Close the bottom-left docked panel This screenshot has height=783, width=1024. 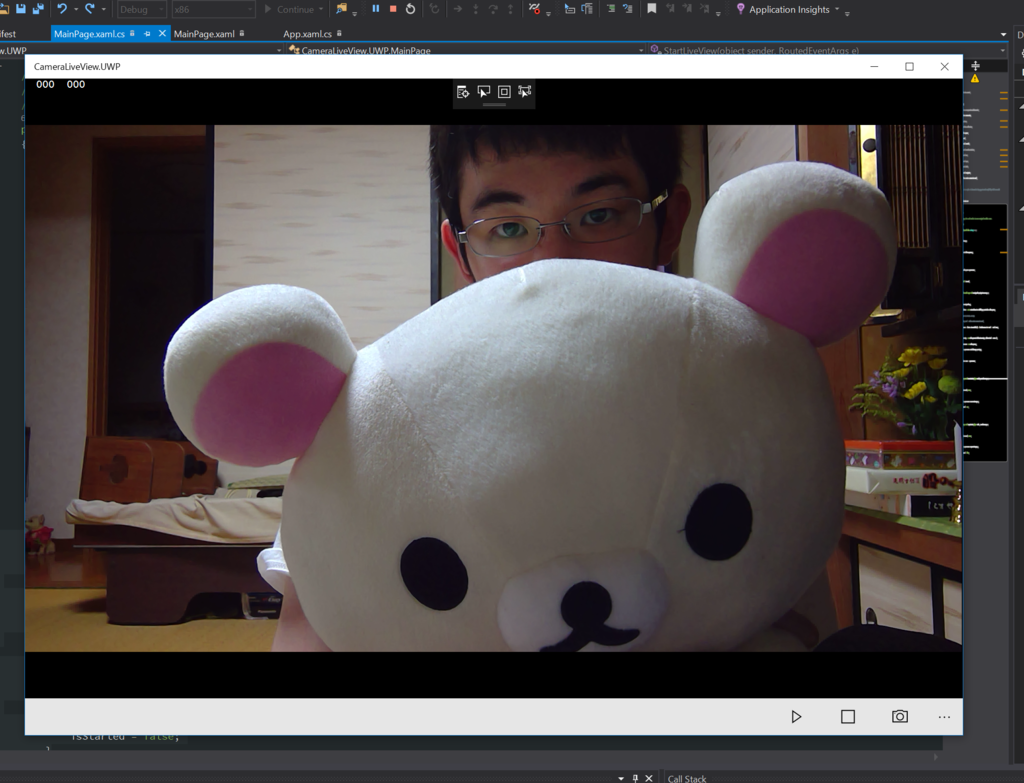tap(648, 778)
